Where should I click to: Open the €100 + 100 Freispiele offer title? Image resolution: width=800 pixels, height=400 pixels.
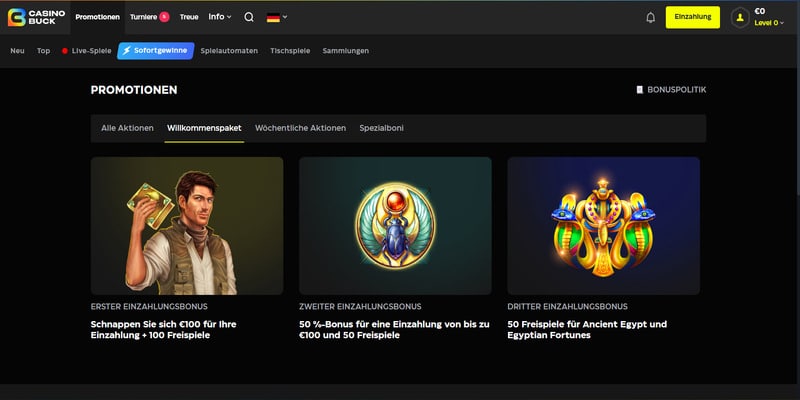(x=163, y=330)
